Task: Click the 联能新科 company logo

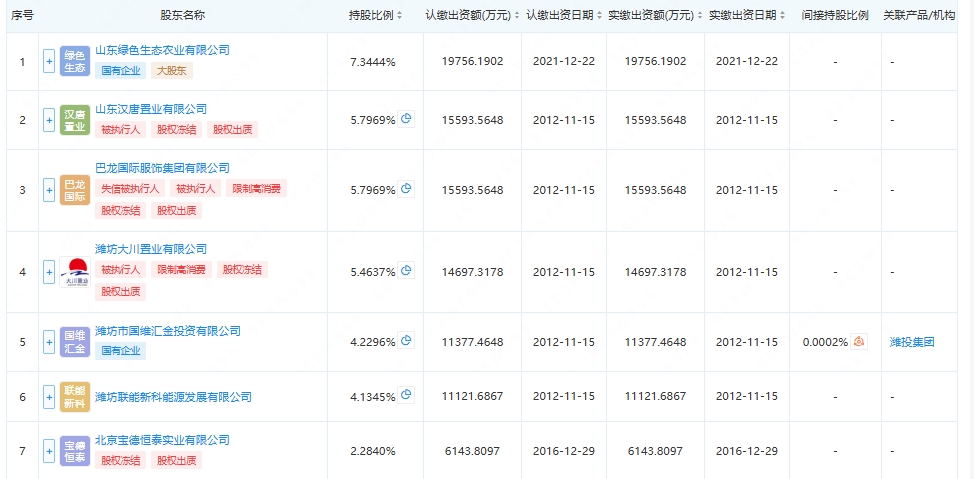Action: (75, 396)
